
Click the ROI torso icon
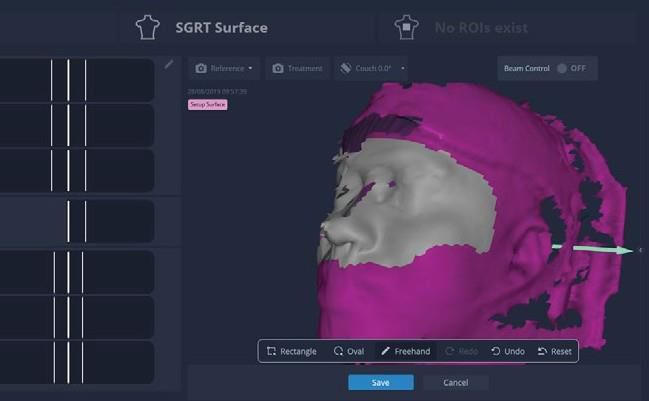[x=406, y=28]
